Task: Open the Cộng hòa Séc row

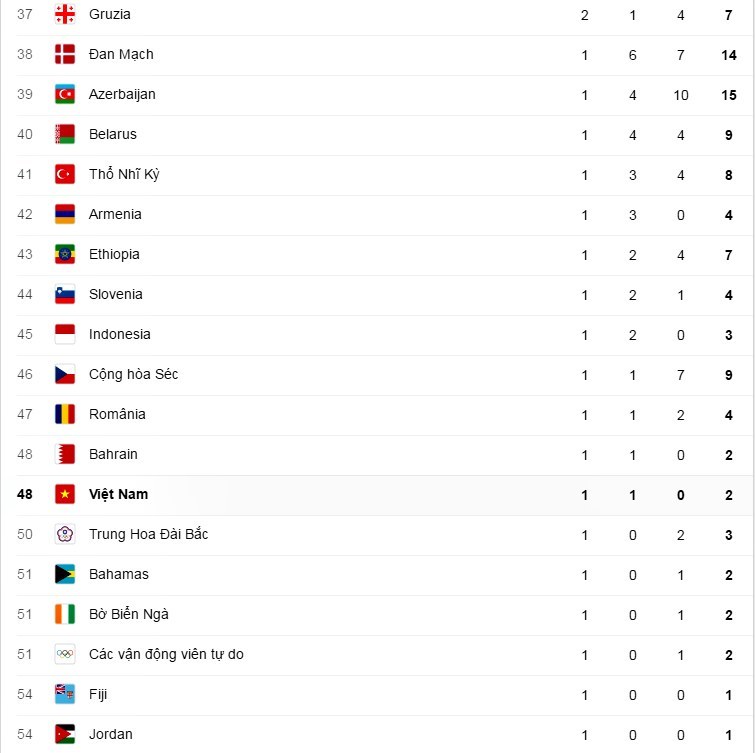Action: click(x=133, y=374)
